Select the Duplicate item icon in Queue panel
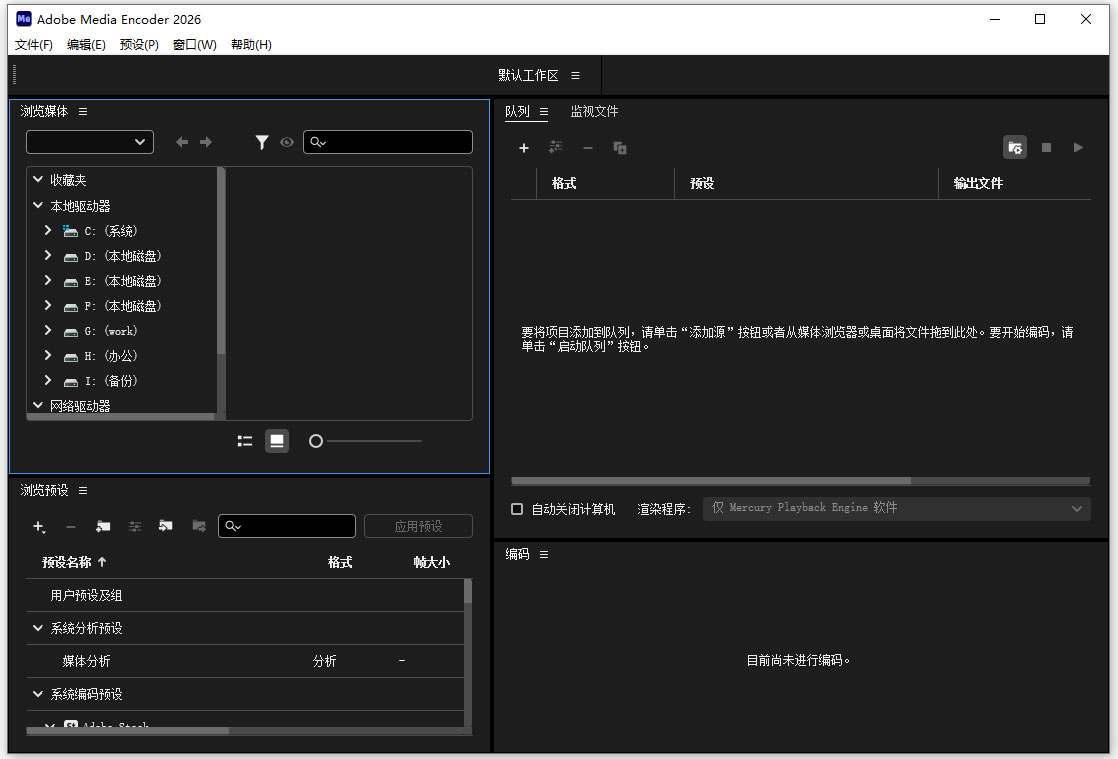The width and height of the screenshot is (1118, 759). (x=620, y=147)
